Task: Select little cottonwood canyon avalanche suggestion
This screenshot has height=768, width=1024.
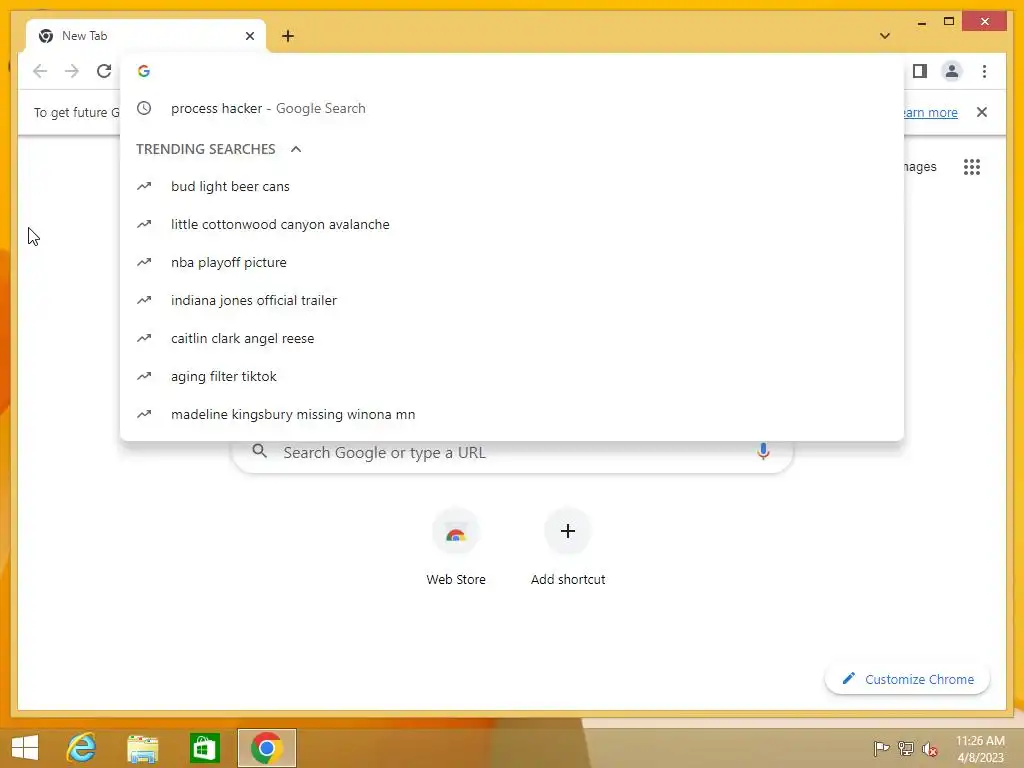Action: [x=512, y=225]
